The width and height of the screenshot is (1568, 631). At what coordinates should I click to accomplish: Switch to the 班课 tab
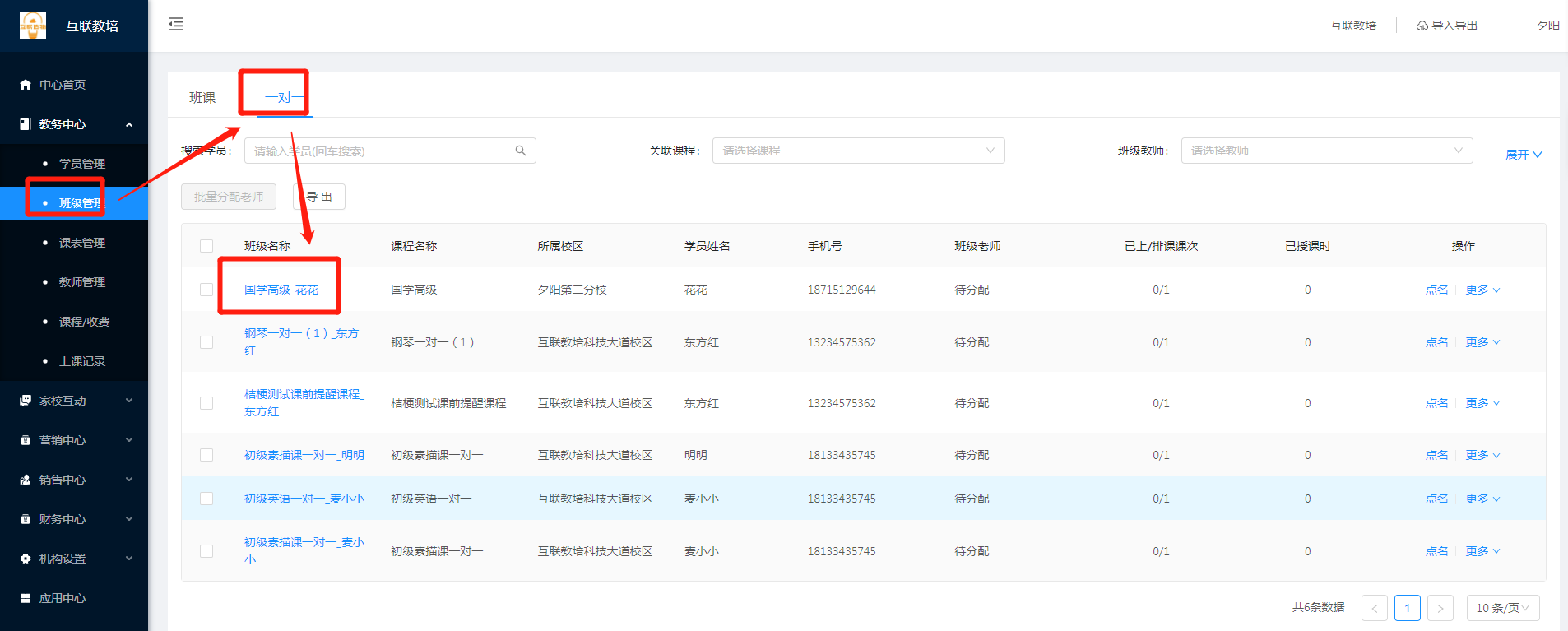coord(202,98)
